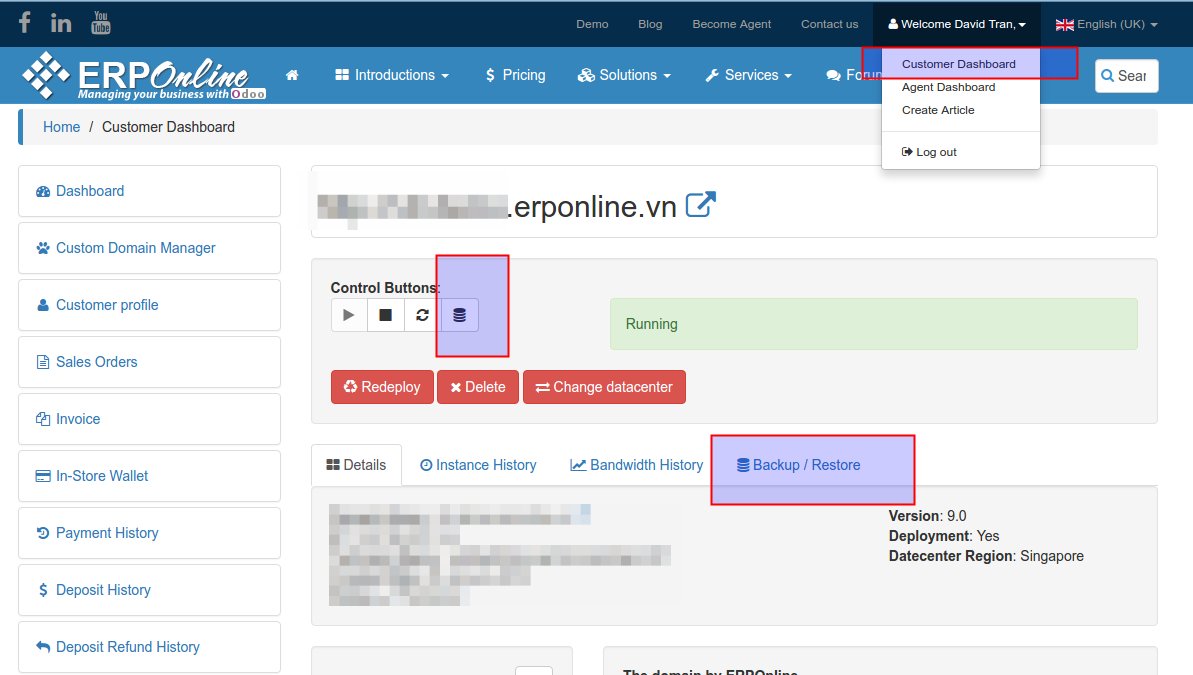Open the English (UK) language dropdown
Viewport: 1193px width, 675px height.
click(x=1107, y=24)
